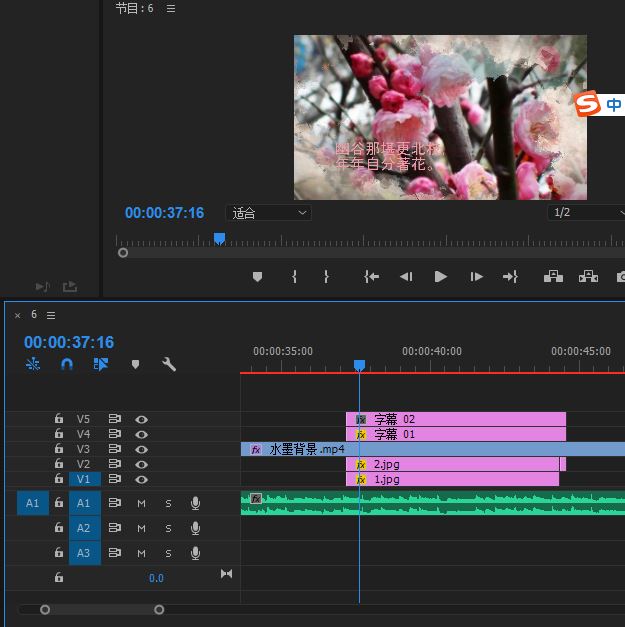Mute audio track A2
Viewport: 625px width, 627px height.
click(x=141, y=528)
